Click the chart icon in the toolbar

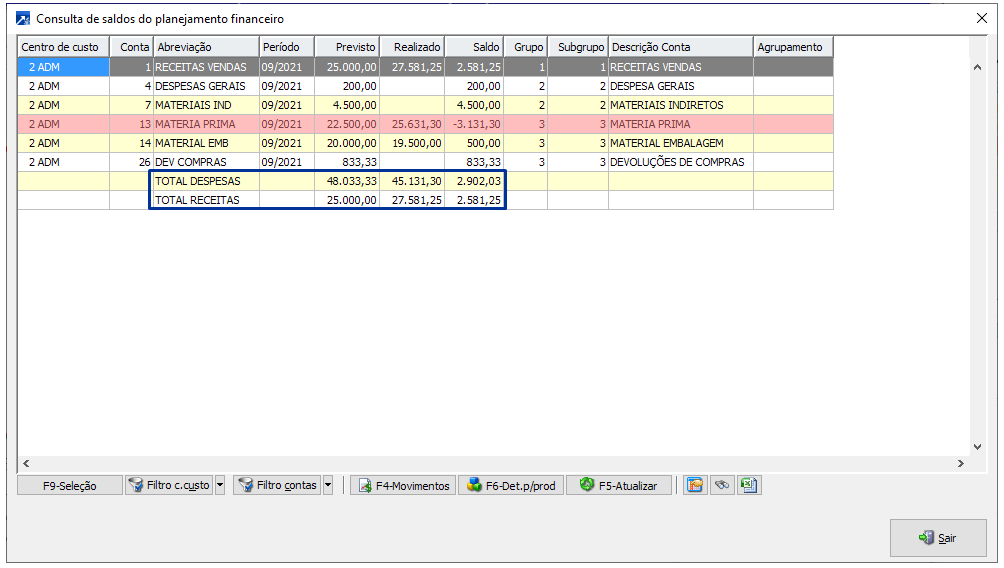pyautogui.click(x=695, y=485)
